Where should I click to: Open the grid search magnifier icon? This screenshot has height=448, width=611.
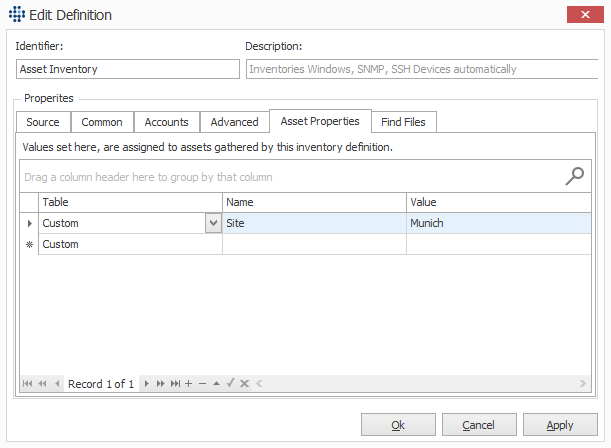point(575,176)
